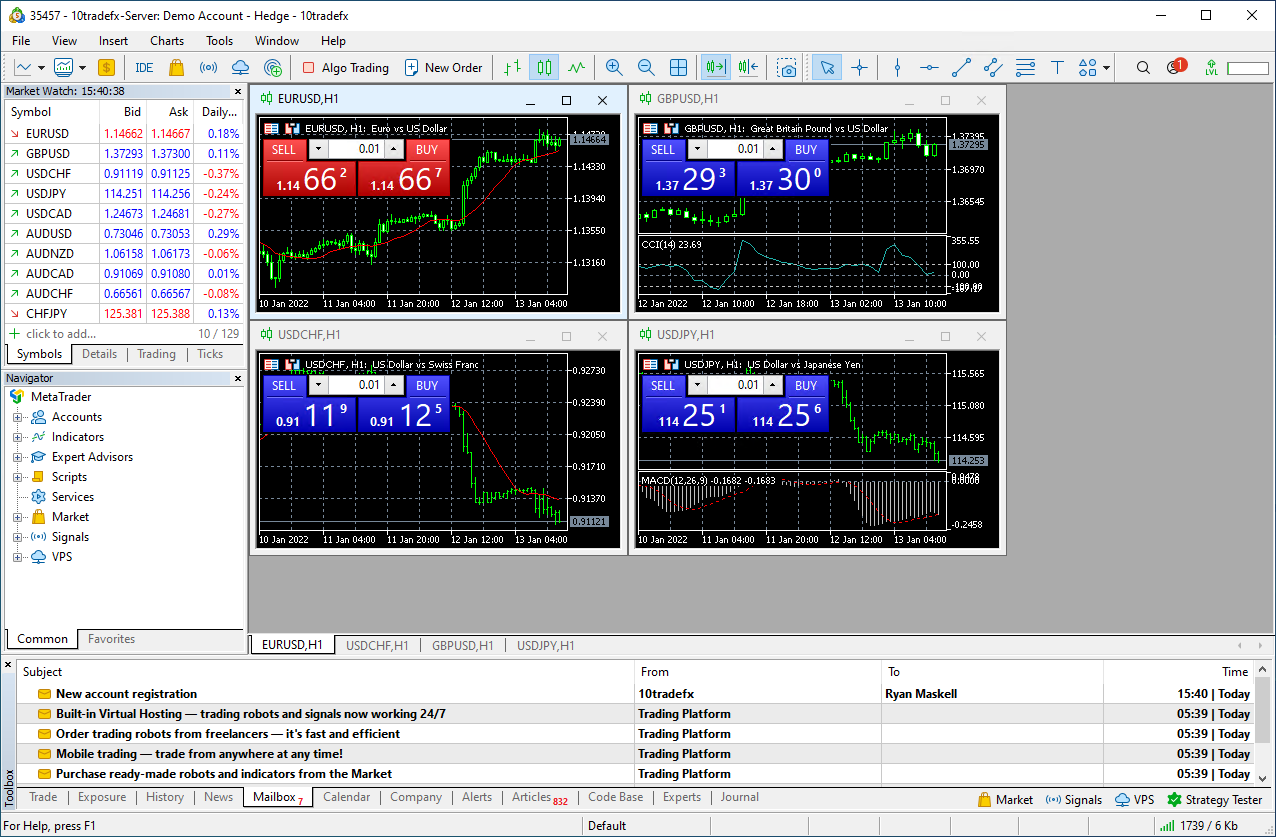
Task: Select the horizontal line drawing tool
Action: (x=929, y=68)
